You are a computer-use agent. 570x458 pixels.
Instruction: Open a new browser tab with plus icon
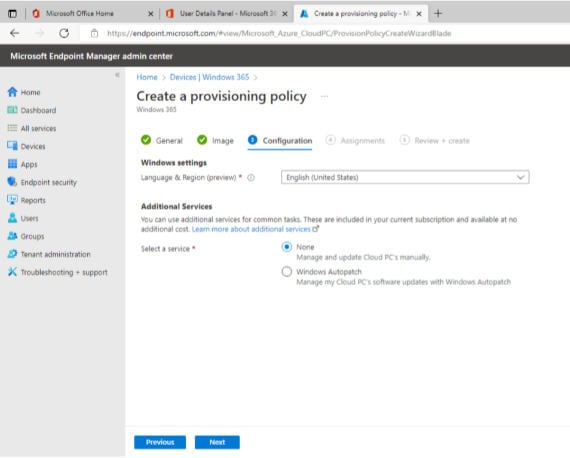coord(438,13)
